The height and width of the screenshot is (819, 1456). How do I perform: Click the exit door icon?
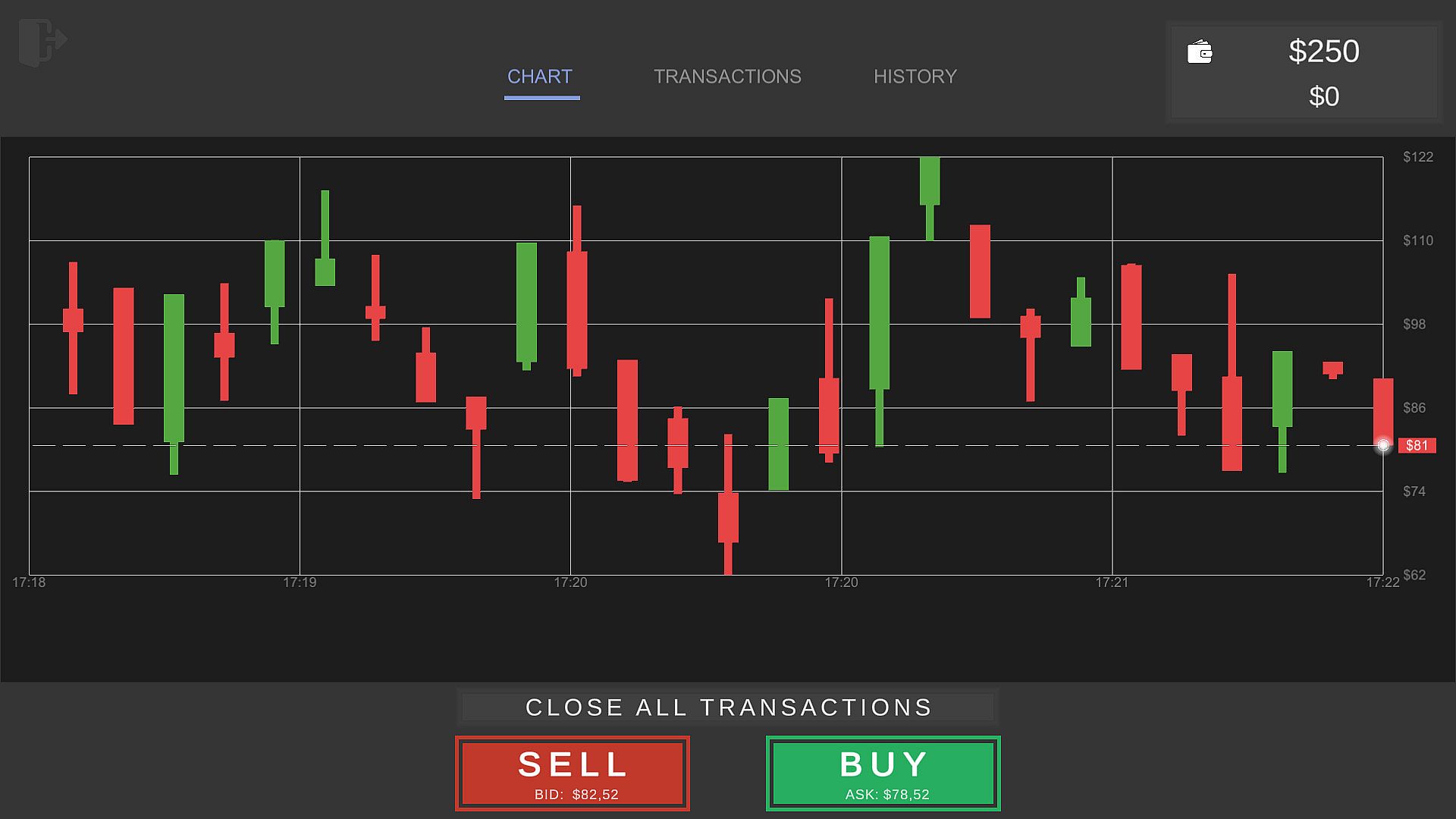42,41
